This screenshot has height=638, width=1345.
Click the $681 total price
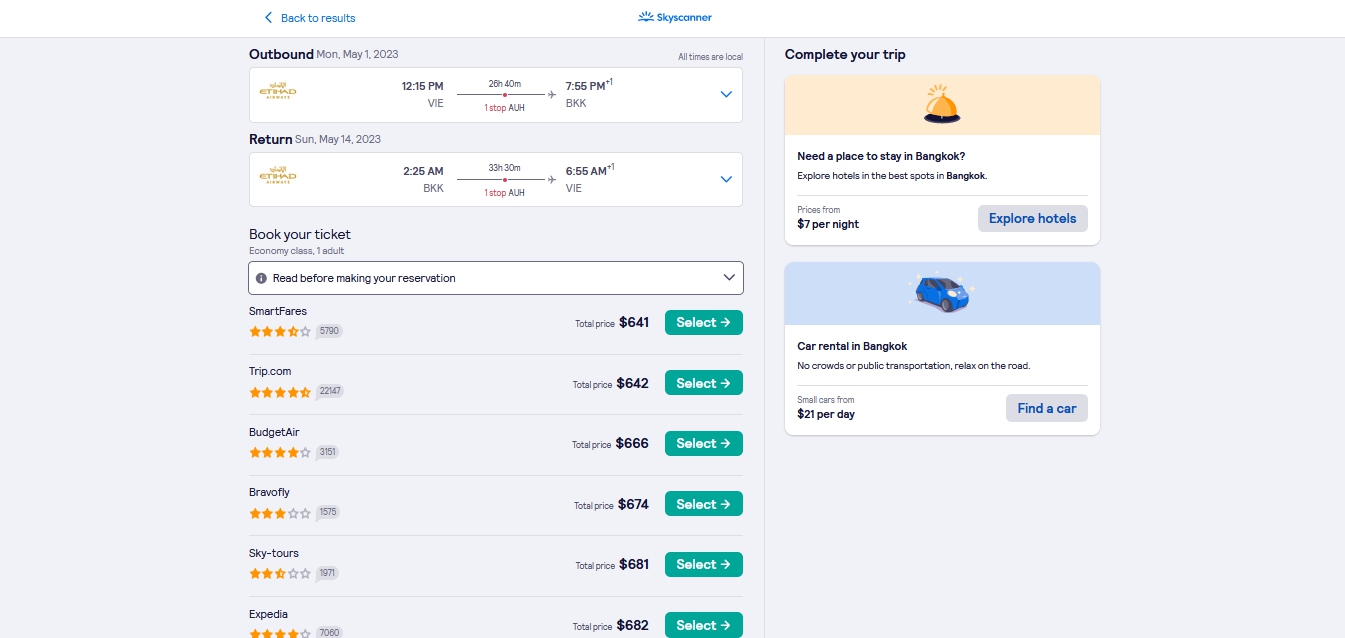click(x=634, y=564)
